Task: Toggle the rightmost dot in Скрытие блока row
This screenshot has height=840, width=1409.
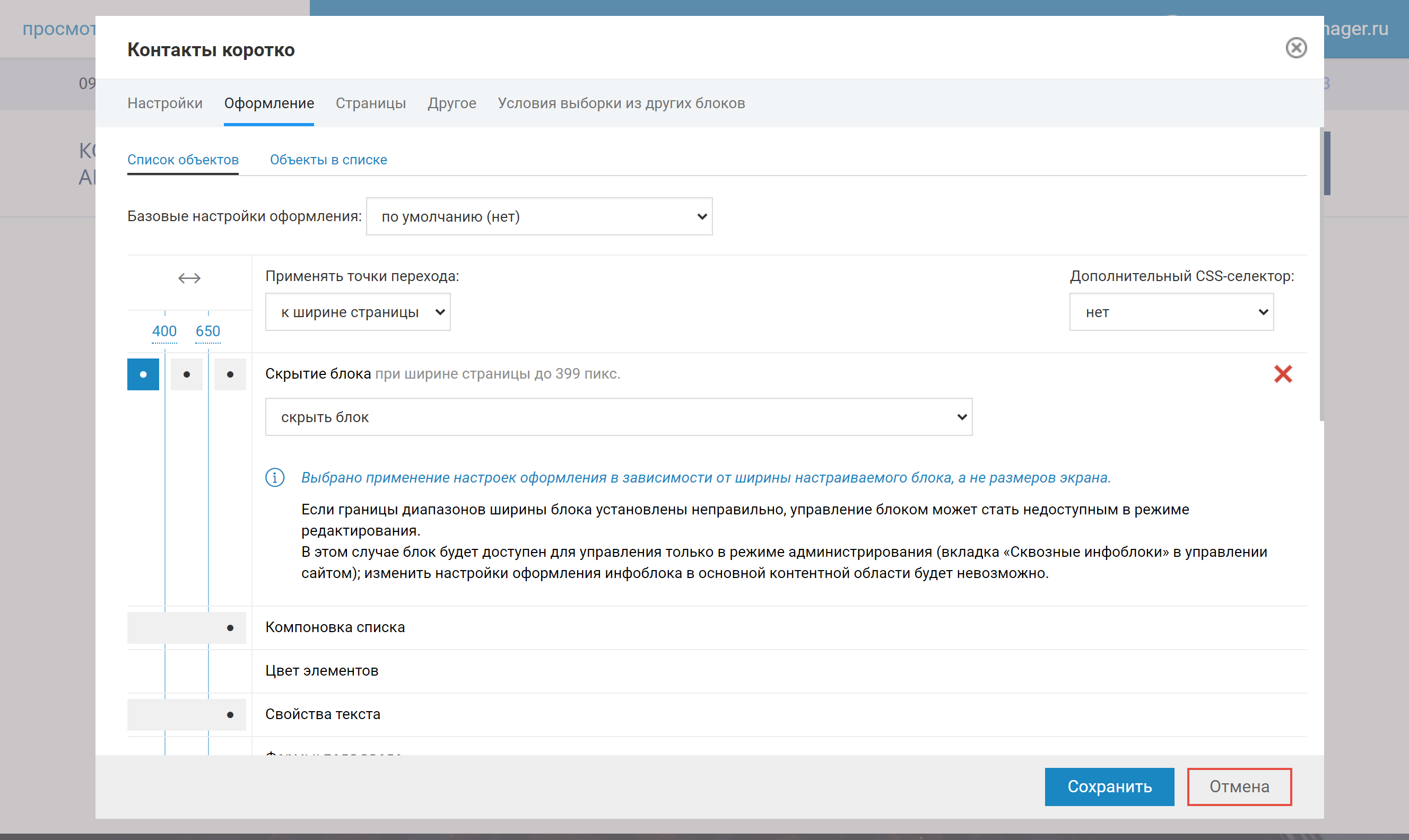Action: click(x=230, y=374)
